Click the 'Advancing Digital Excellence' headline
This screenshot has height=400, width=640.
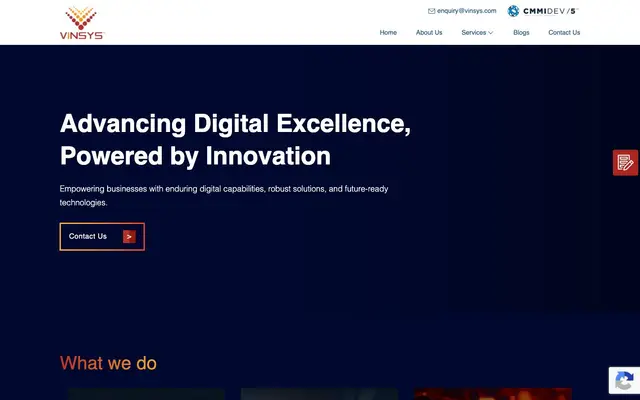235,140
